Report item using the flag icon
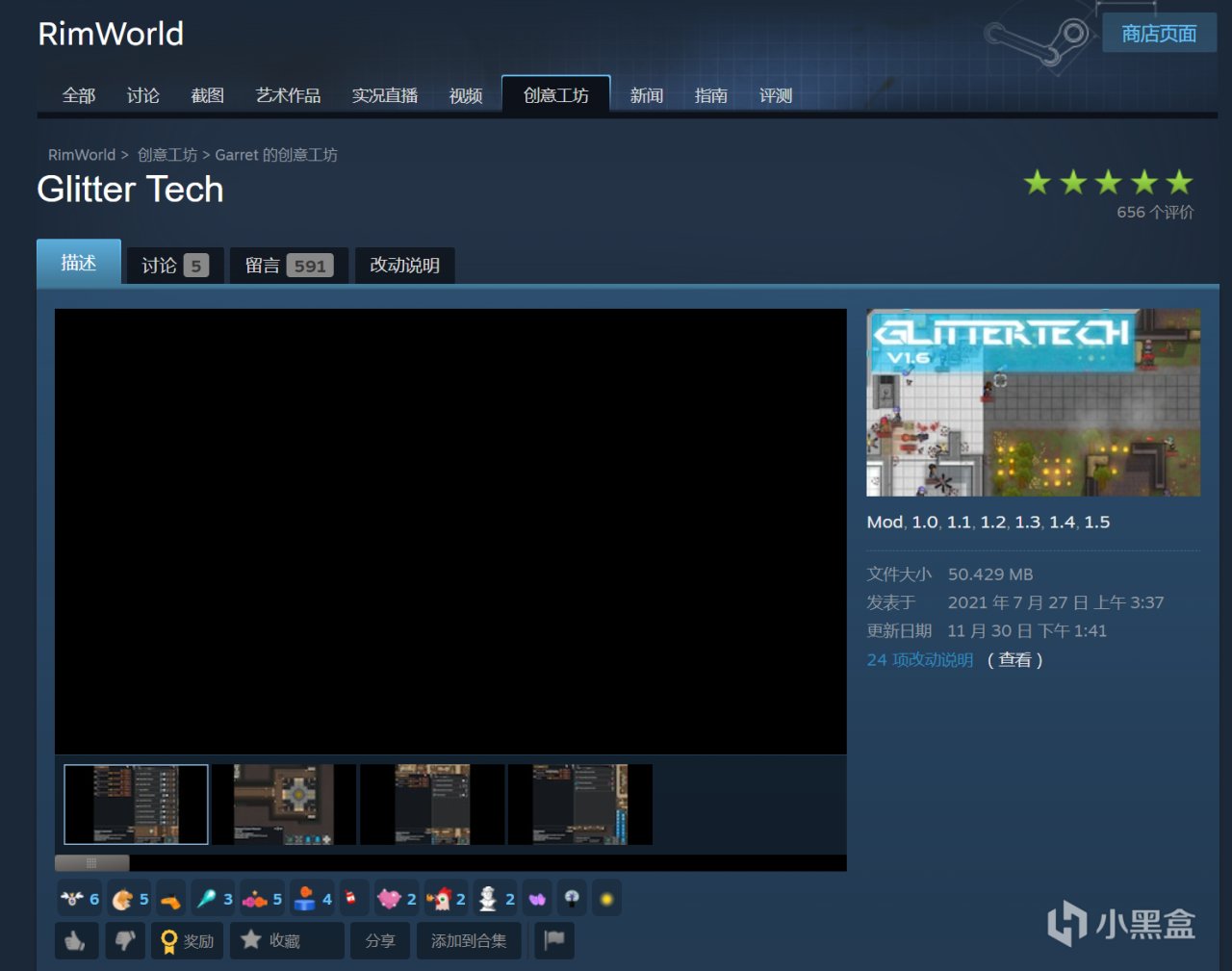 (x=554, y=940)
